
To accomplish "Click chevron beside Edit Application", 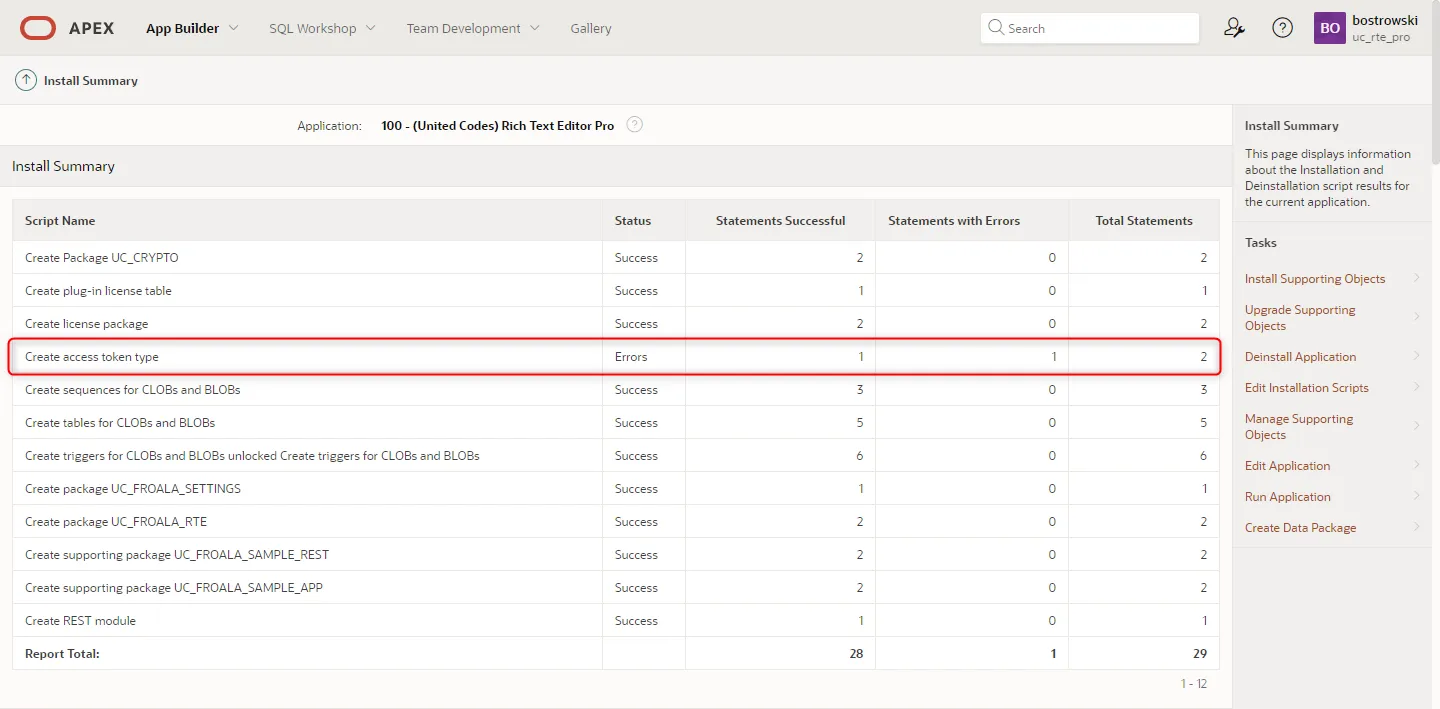I will 1417,465.
